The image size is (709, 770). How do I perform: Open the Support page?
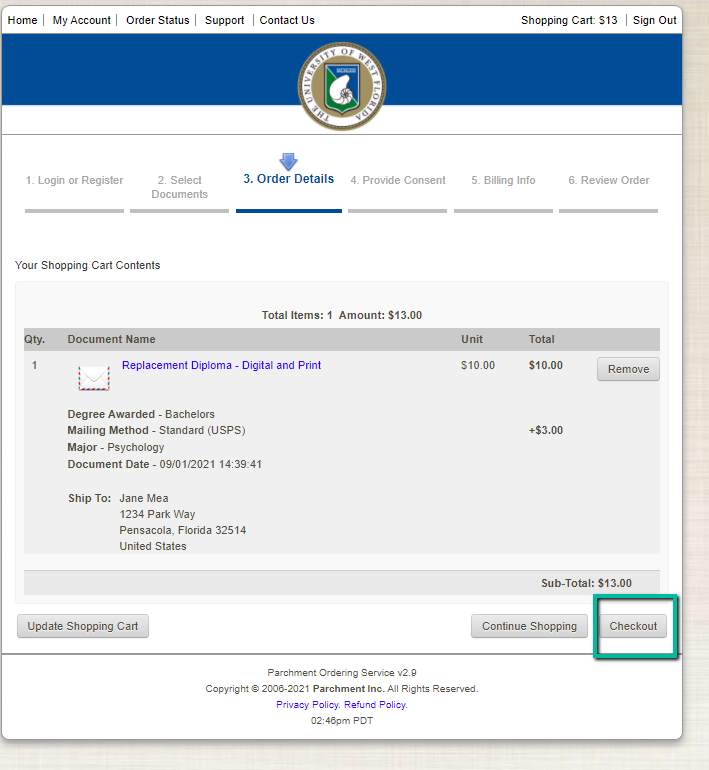click(224, 20)
